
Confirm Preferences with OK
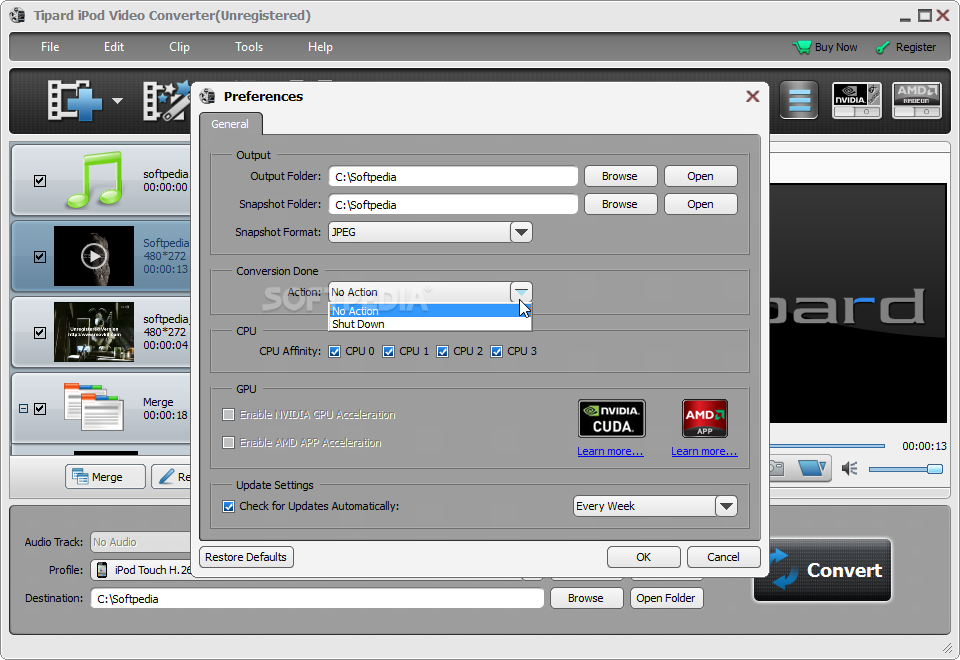tap(643, 557)
